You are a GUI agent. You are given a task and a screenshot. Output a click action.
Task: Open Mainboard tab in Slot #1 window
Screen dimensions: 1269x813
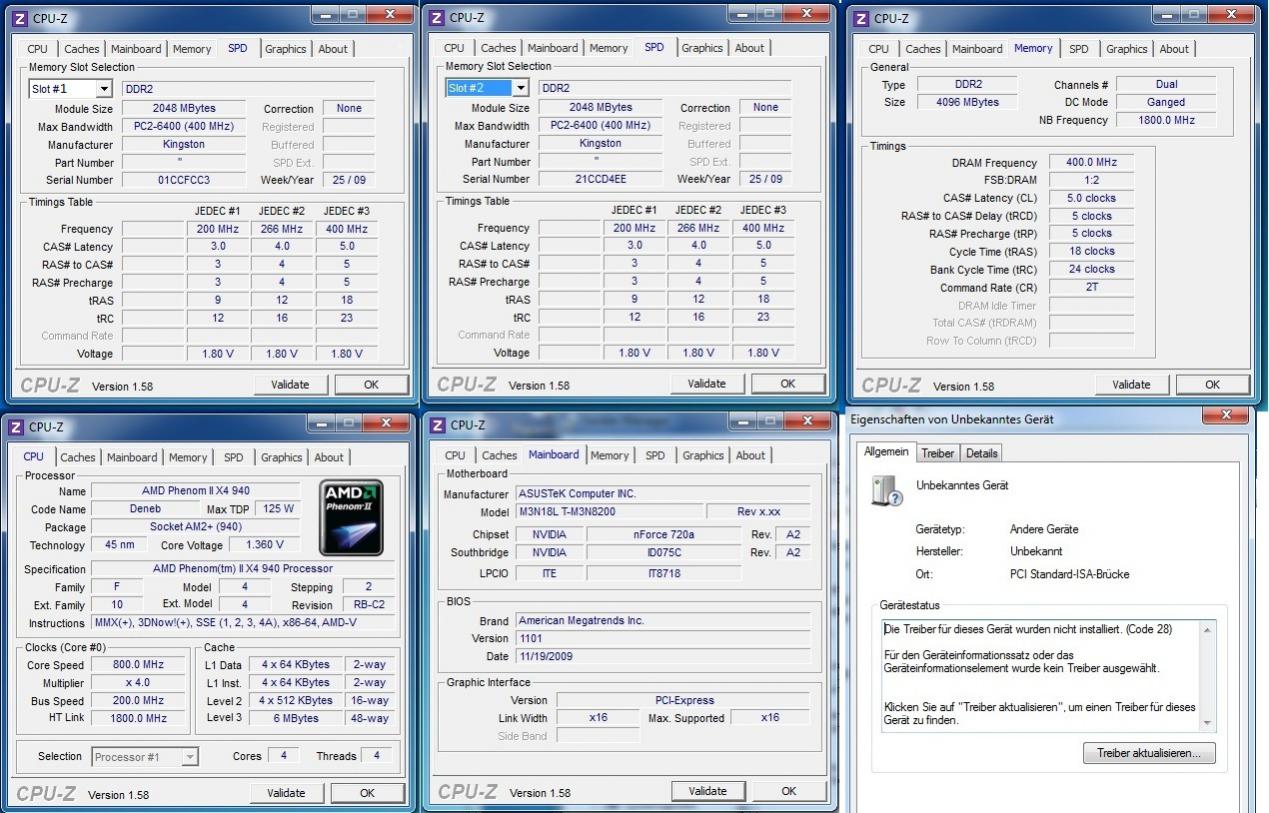click(136, 48)
